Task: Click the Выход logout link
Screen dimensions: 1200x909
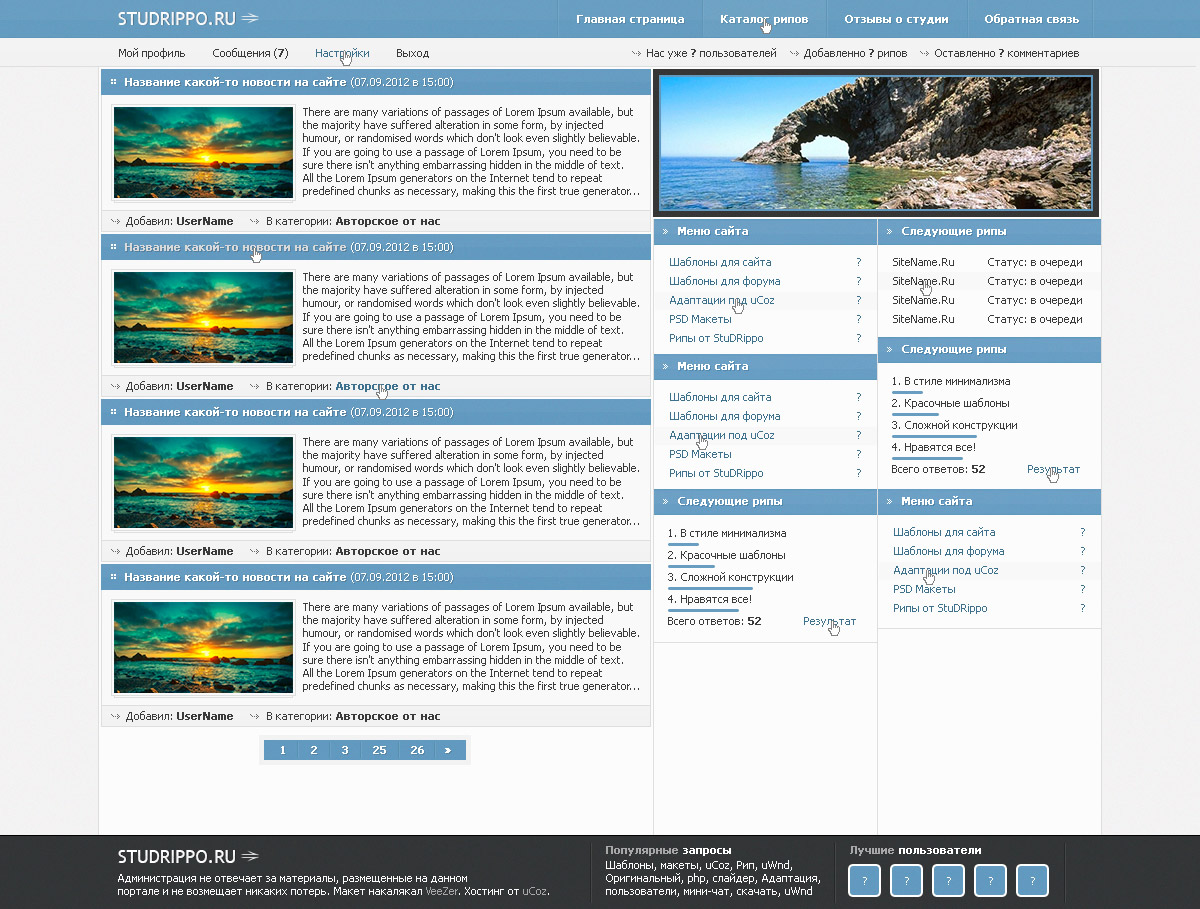Action: point(412,53)
